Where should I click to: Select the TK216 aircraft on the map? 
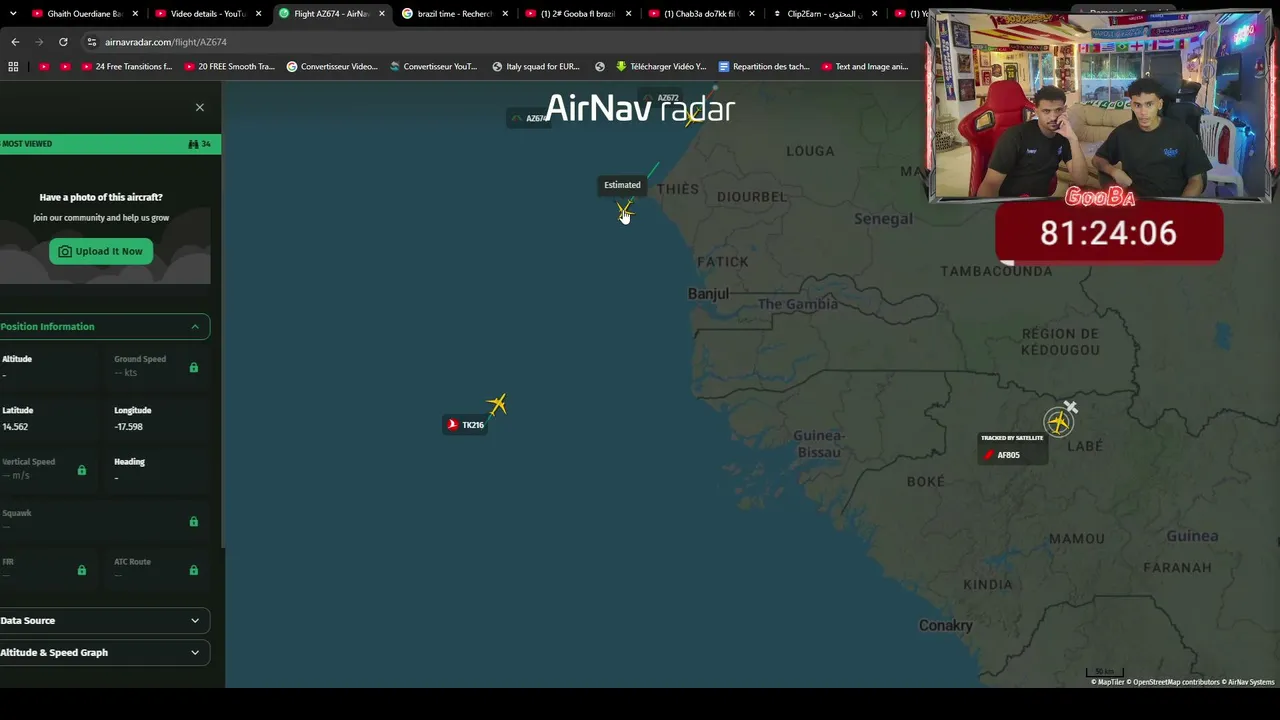click(x=497, y=404)
